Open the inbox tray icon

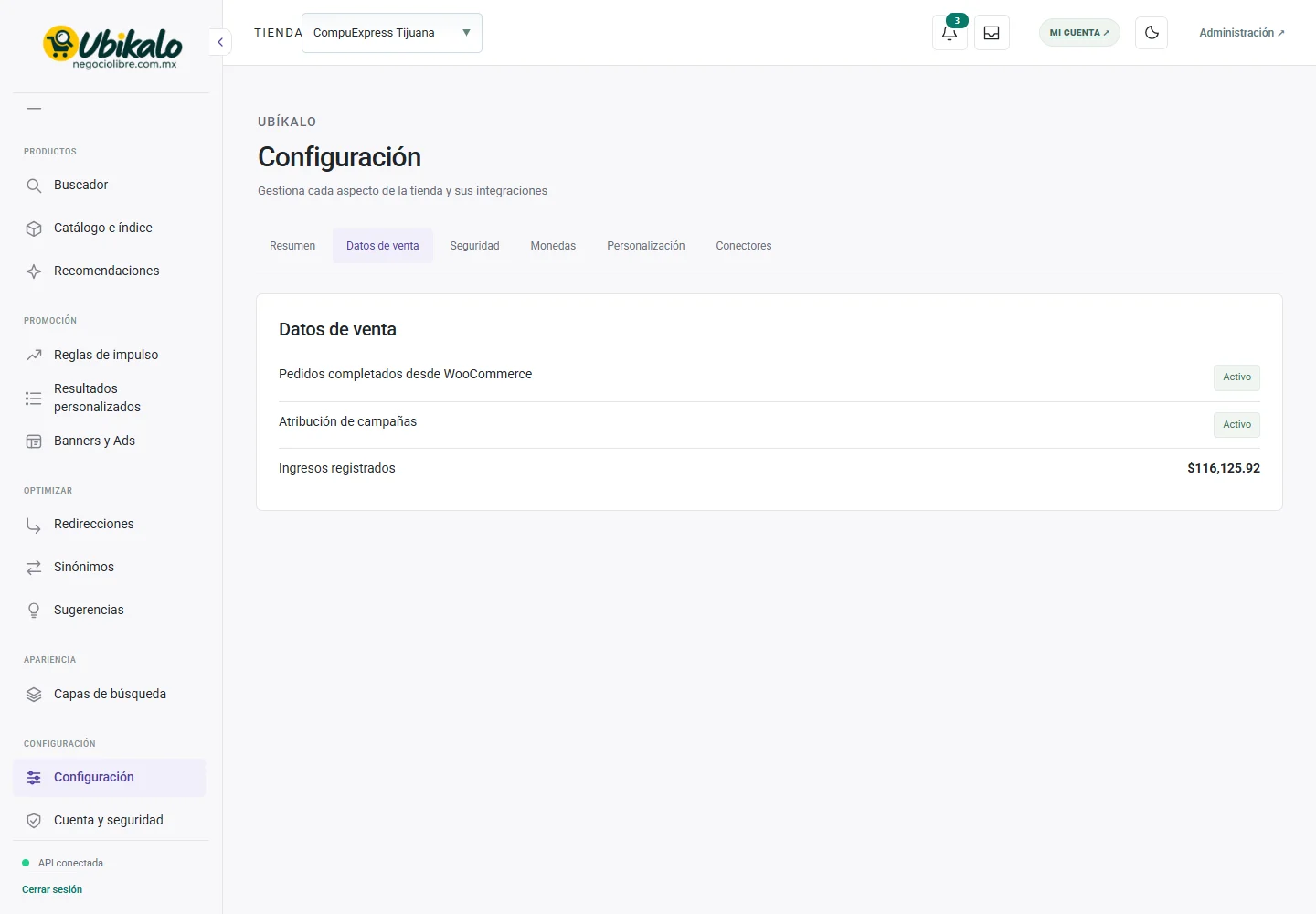pos(992,33)
